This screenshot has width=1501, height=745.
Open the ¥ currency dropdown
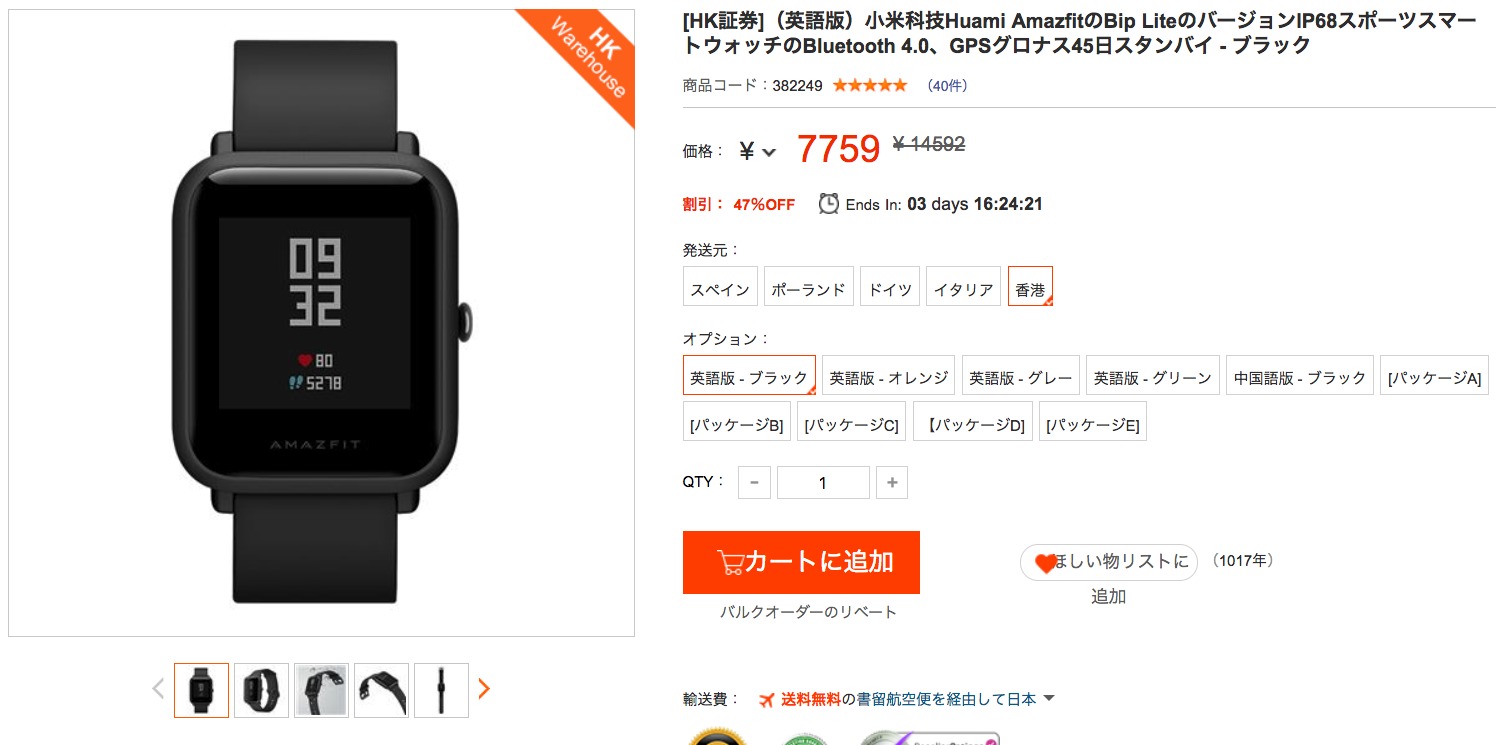(757, 152)
